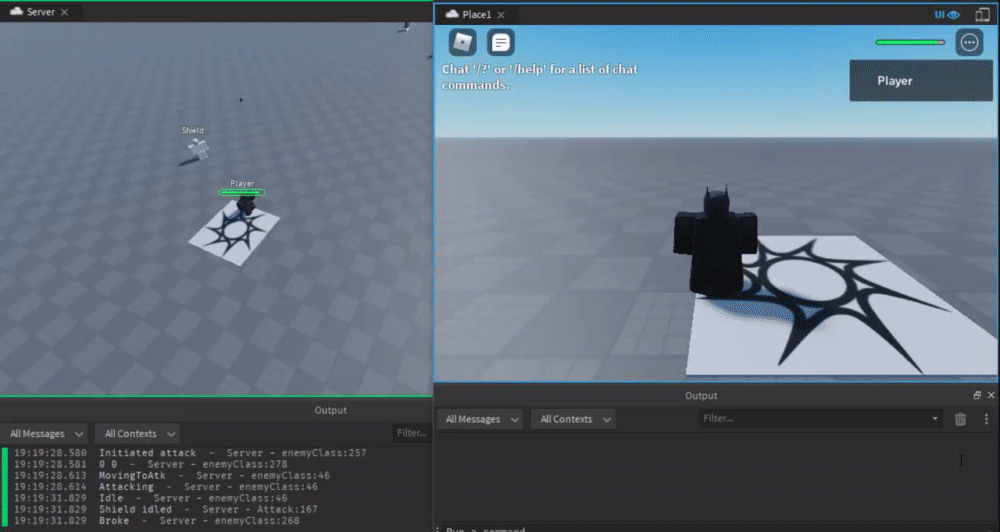Image resolution: width=1000 pixels, height=532 pixels.
Task: Click the Player character in Server view
Action: click(x=246, y=205)
